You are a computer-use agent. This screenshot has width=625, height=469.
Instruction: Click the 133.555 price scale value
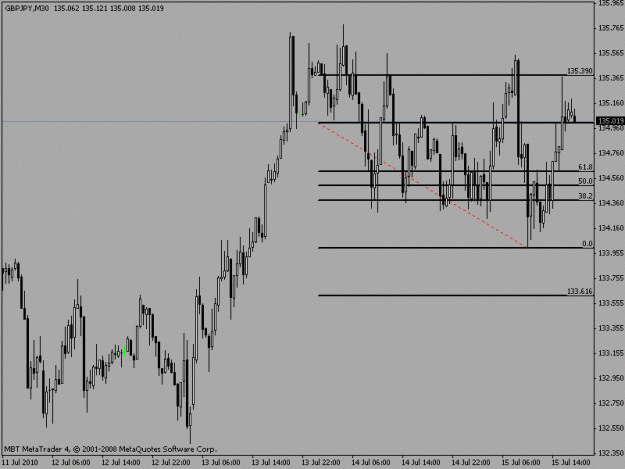click(x=611, y=303)
